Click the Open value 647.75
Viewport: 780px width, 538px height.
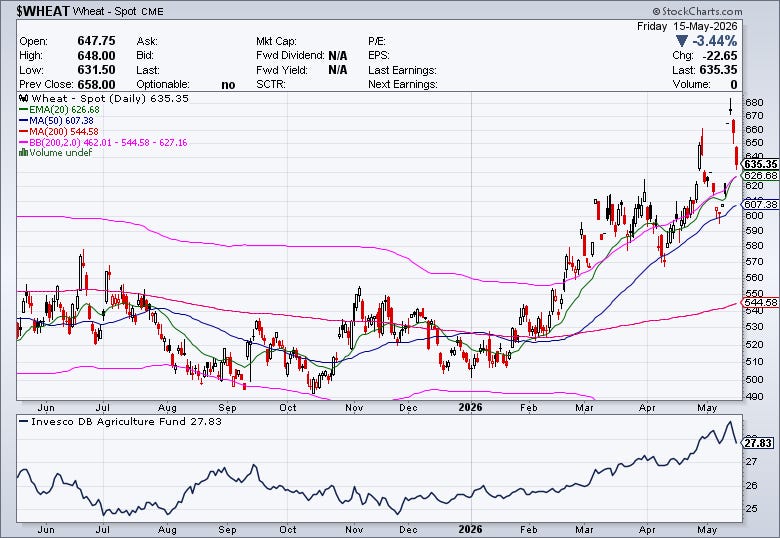point(96,41)
